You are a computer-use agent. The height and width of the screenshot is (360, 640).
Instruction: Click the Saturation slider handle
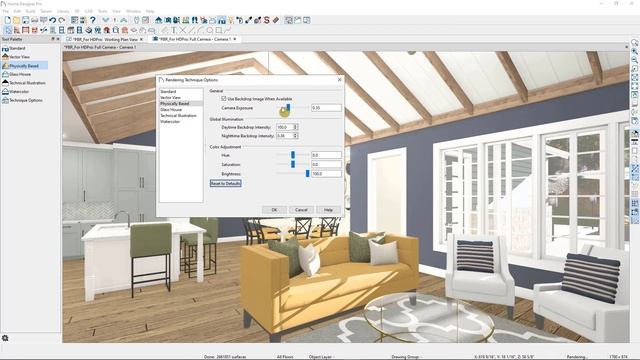click(293, 164)
